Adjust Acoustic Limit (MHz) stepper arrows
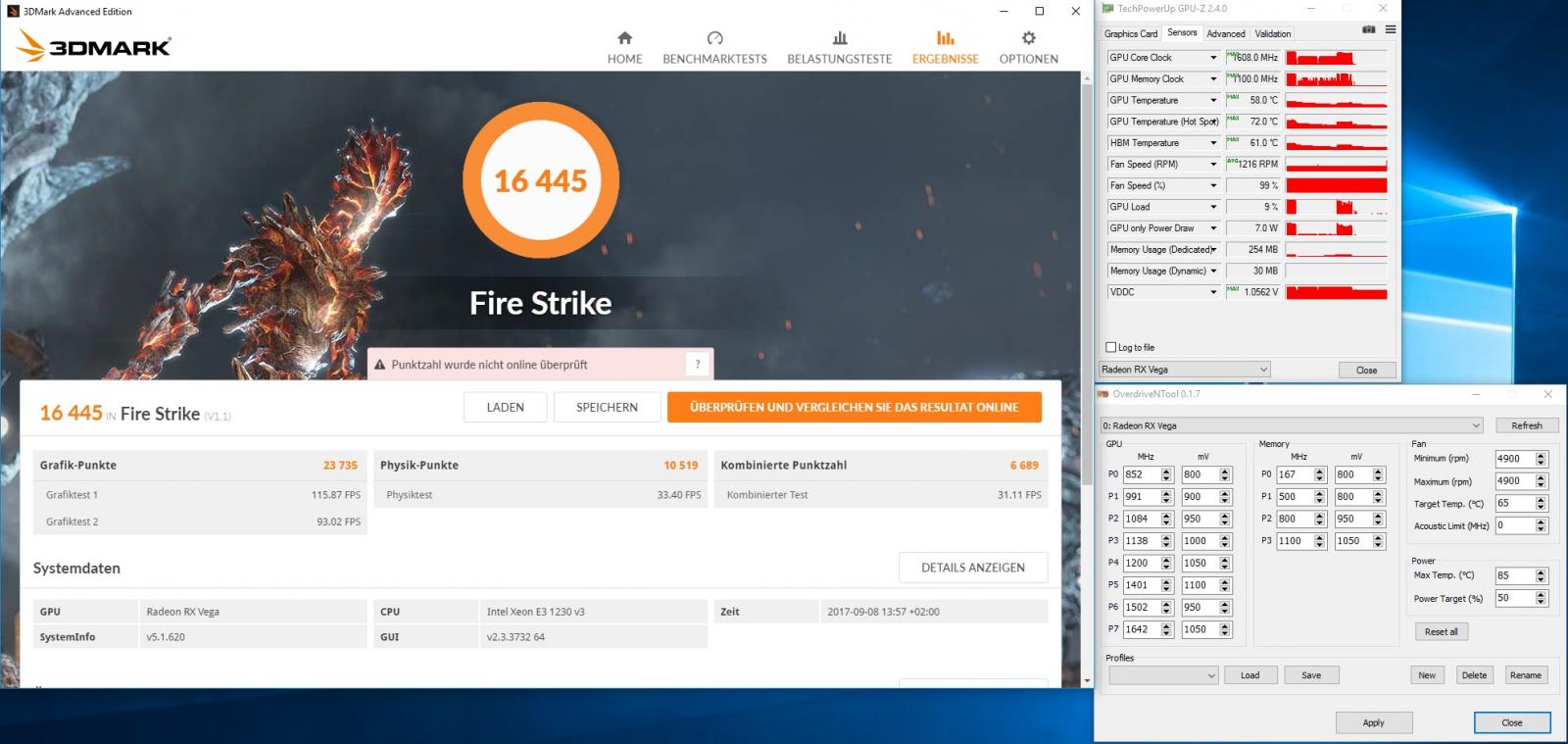This screenshot has width=1568, height=744. point(1541,525)
